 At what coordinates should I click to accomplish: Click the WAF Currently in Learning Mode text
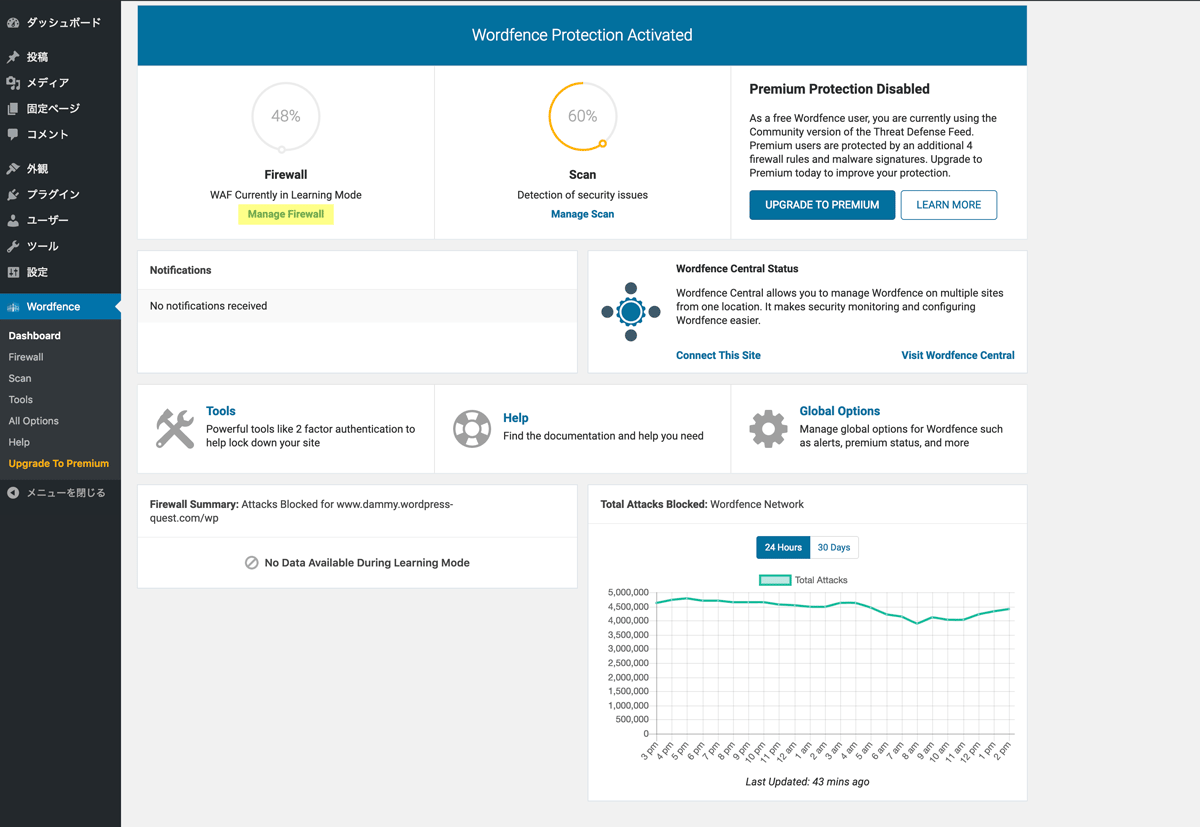[286, 195]
